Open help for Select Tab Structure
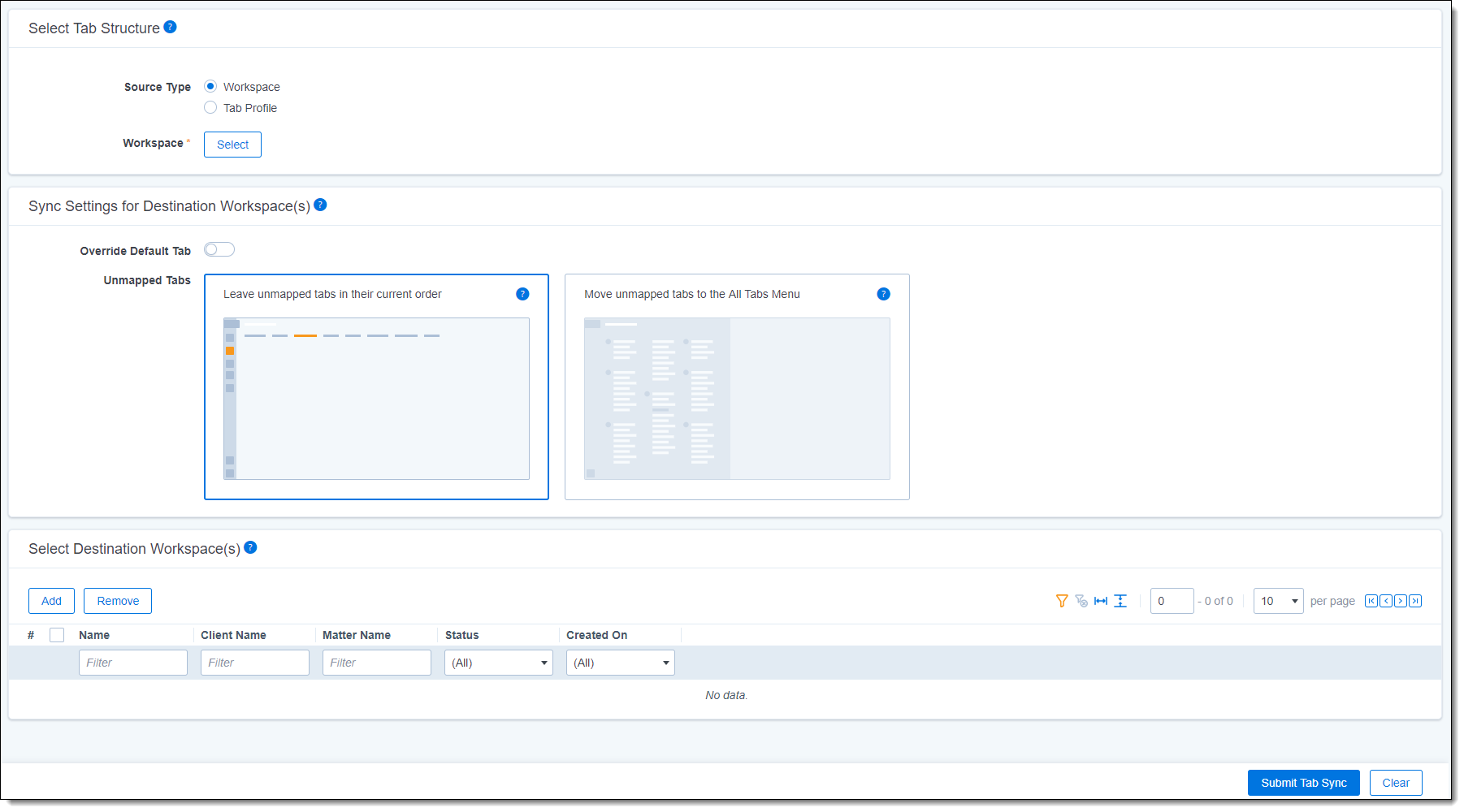Screen dimensions: 1464x812 (170, 27)
